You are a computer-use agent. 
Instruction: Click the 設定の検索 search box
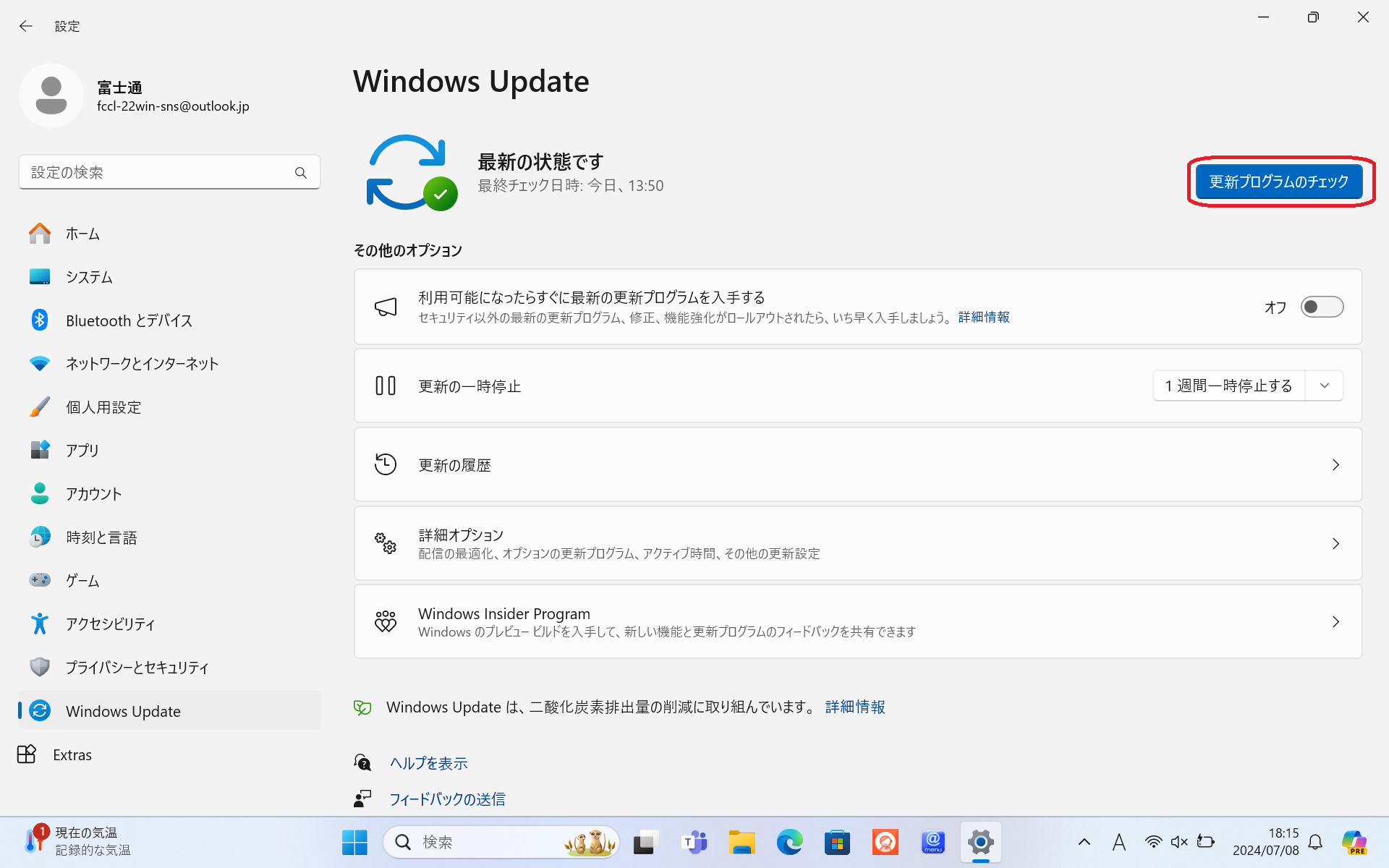point(169,172)
